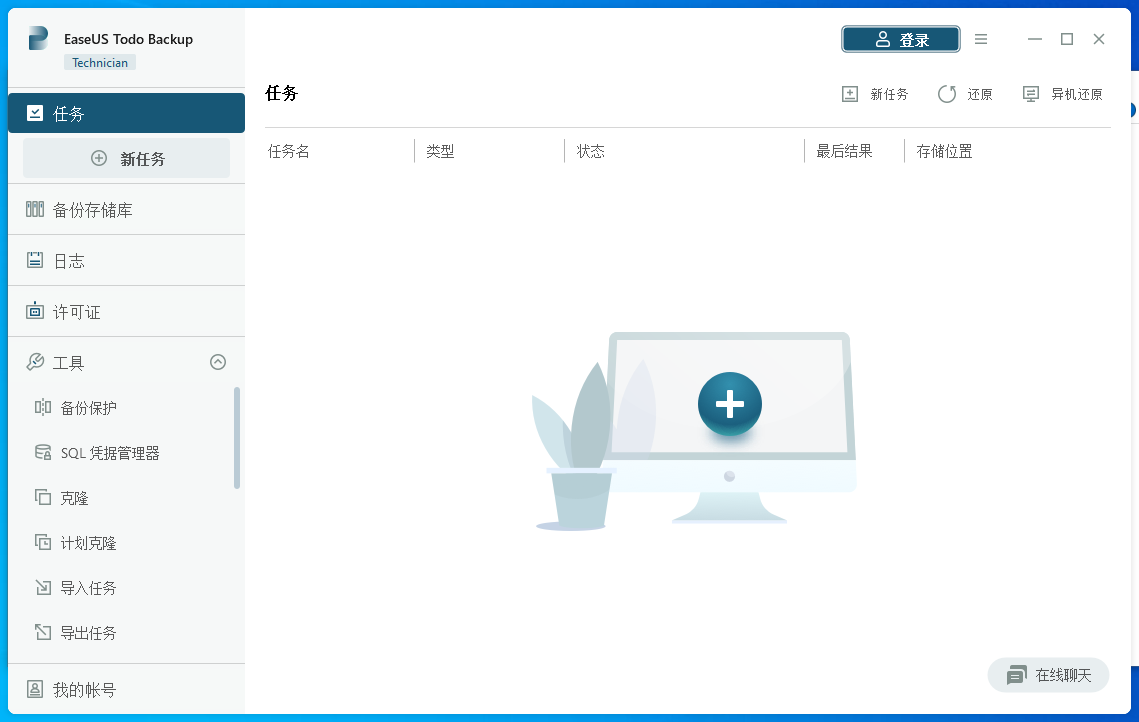This screenshot has height=722, width=1139.
Task: Click the 日志 log icon
Action: (35, 260)
